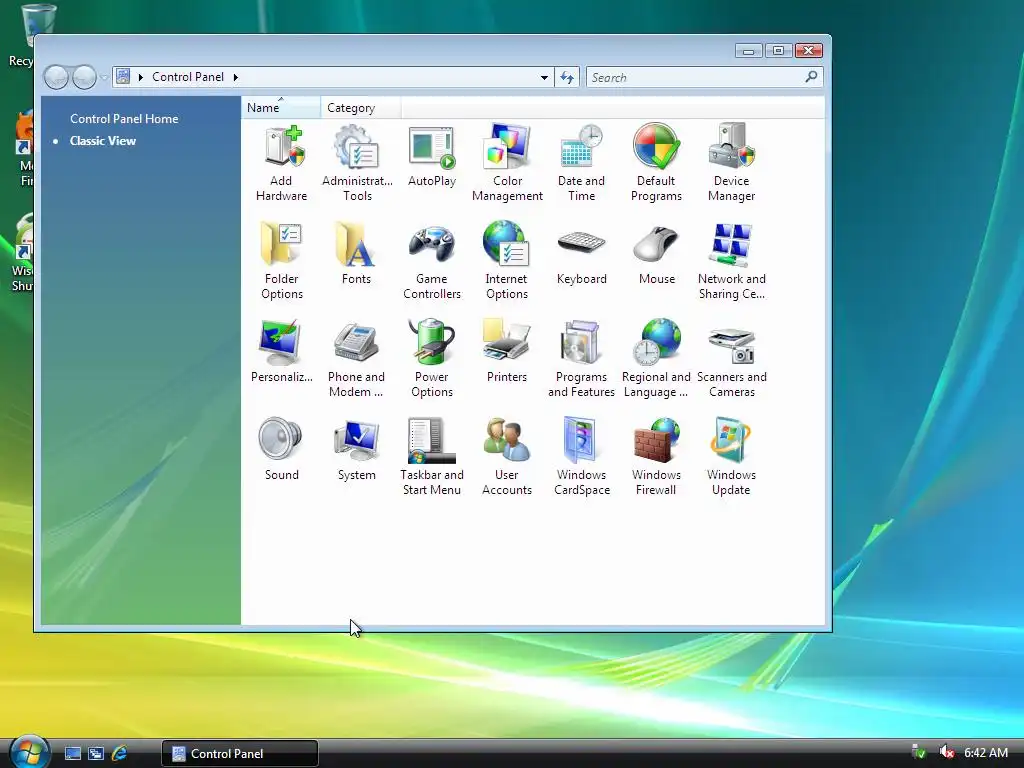Select Classic View in sidebar
Viewport: 1024px width, 768px height.
(103, 141)
